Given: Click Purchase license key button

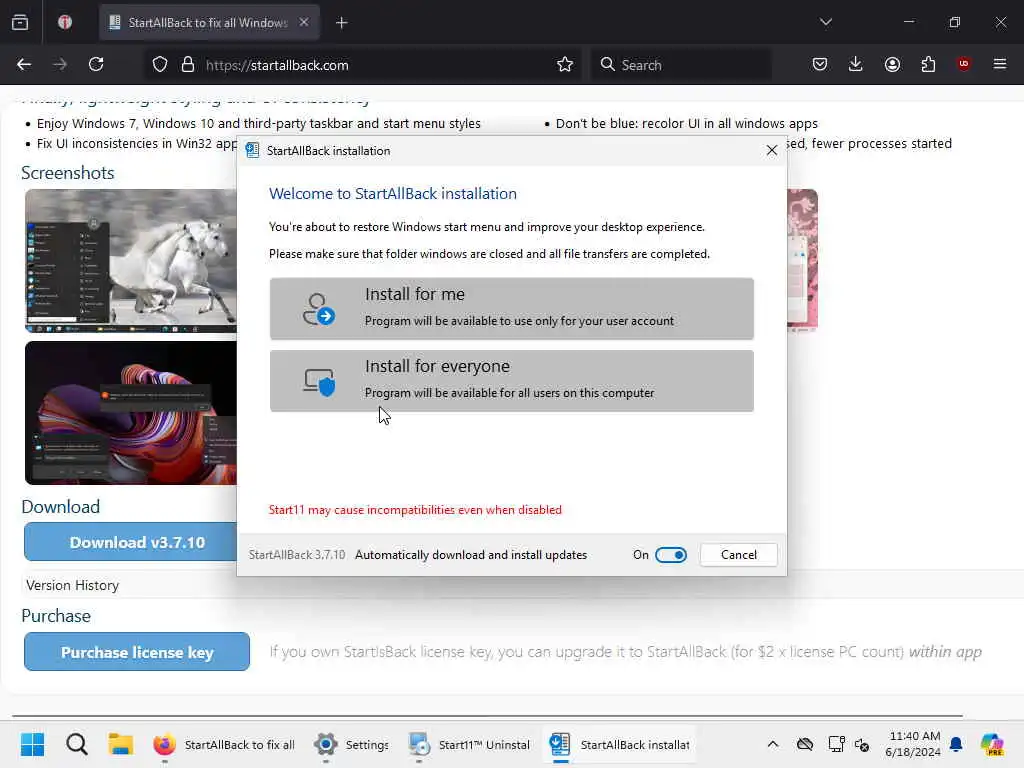Looking at the screenshot, I should (136, 652).
